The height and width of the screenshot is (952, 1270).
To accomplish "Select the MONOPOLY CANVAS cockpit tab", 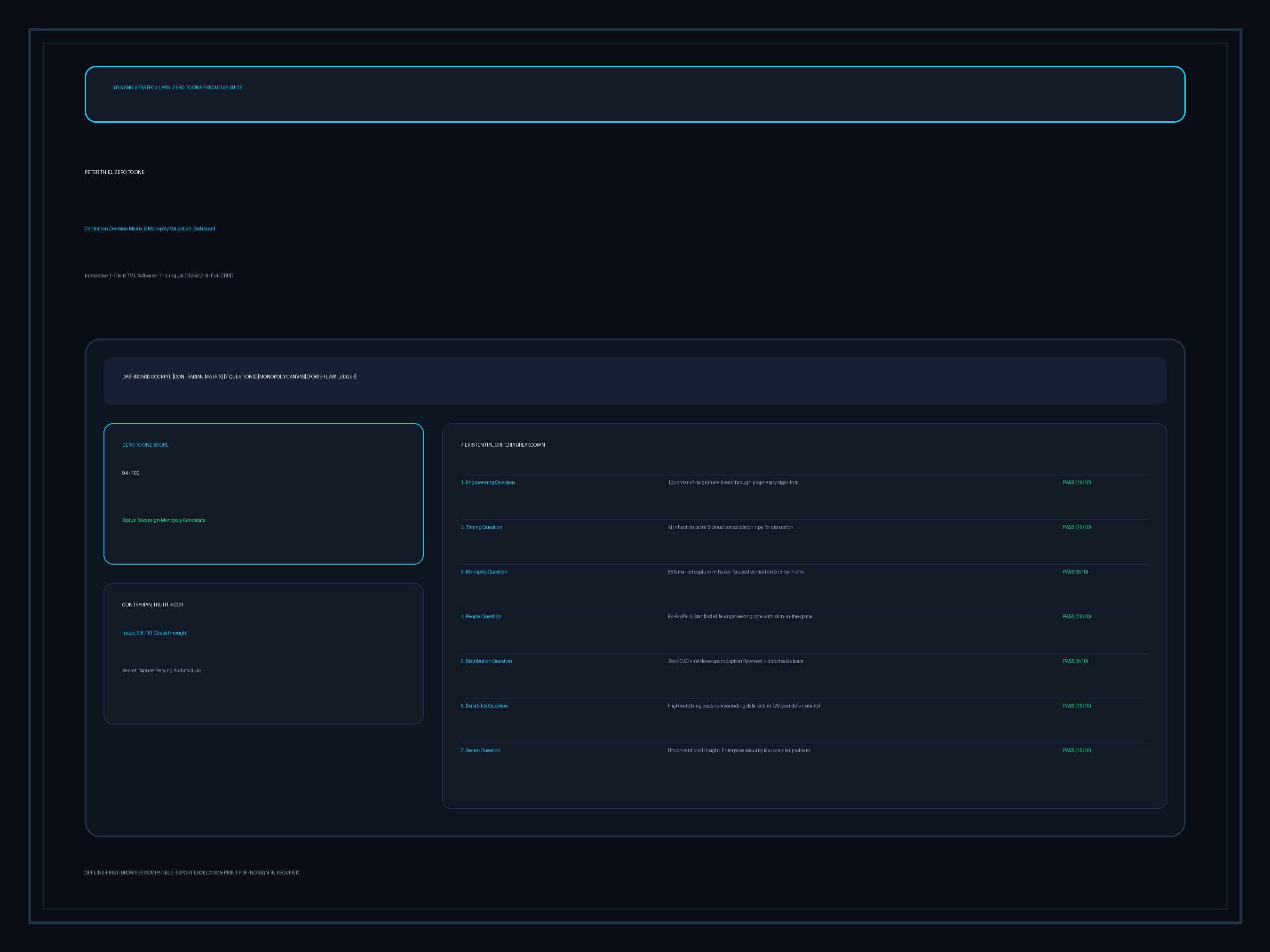I will point(282,377).
